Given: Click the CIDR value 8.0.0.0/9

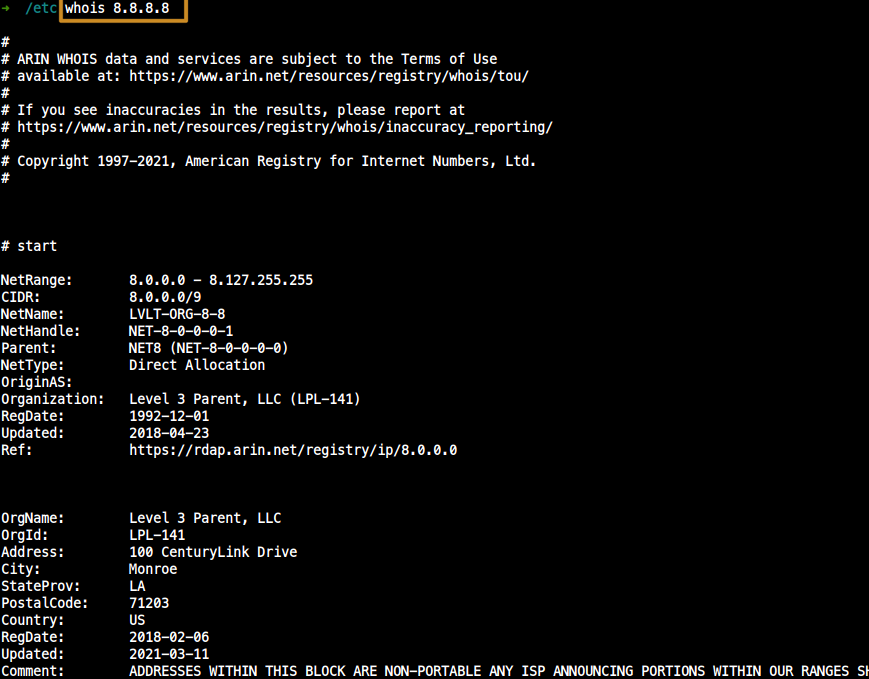Looking at the screenshot, I should click(164, 296).
